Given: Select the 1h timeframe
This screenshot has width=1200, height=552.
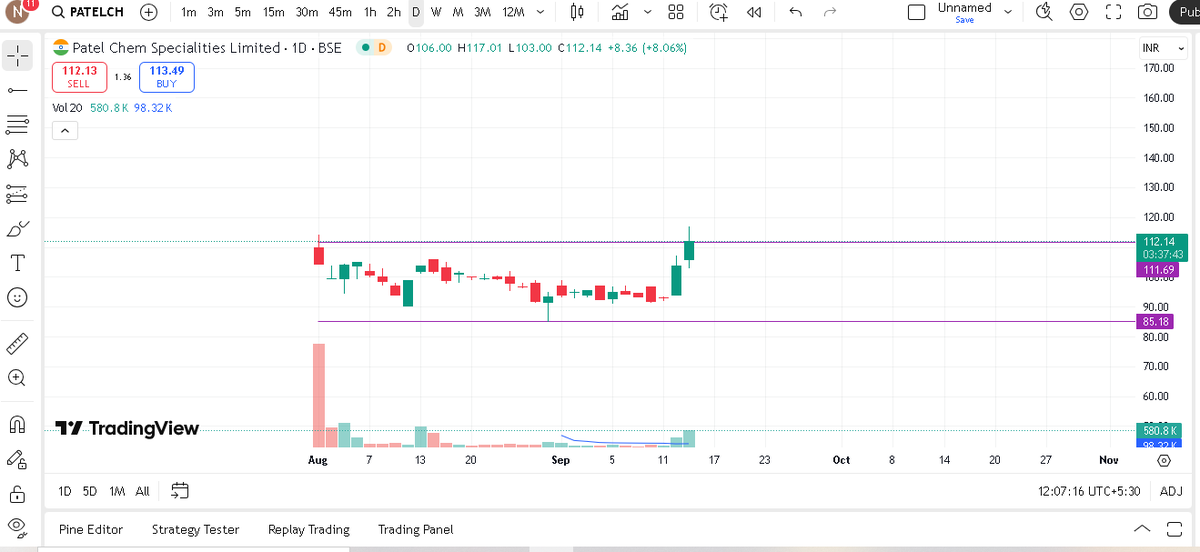Looking at the screenshot, I should 370,12.
